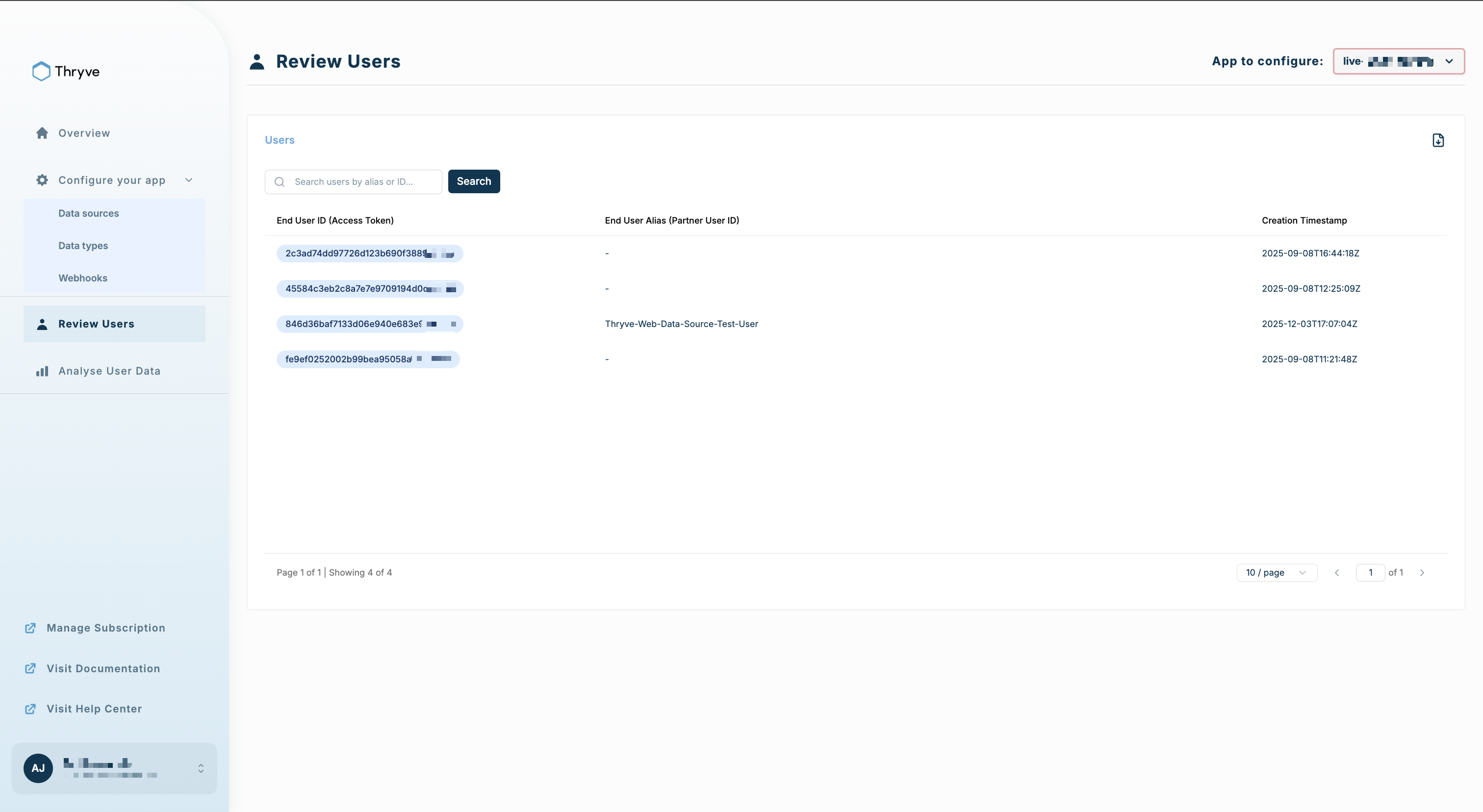1483x812 pixels.
Task: Click the Analyse User Data chart icon
Action: click(x=42, y=371)
